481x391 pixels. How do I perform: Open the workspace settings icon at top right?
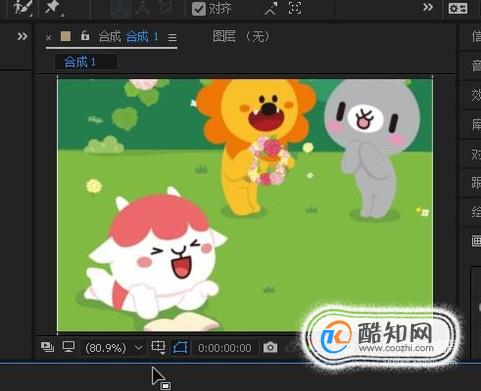click(x=458, y=8)
